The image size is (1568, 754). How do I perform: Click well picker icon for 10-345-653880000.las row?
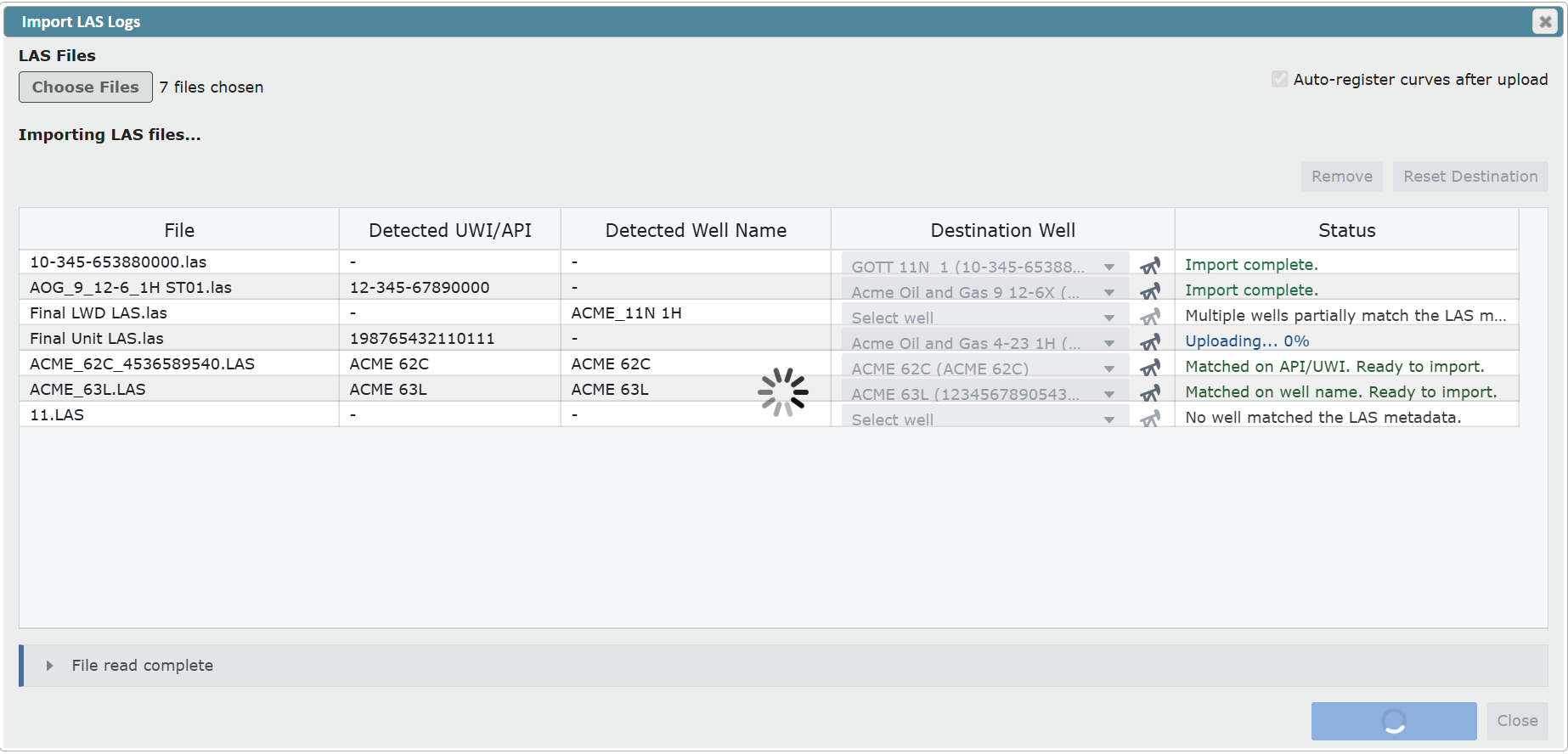1150,266
